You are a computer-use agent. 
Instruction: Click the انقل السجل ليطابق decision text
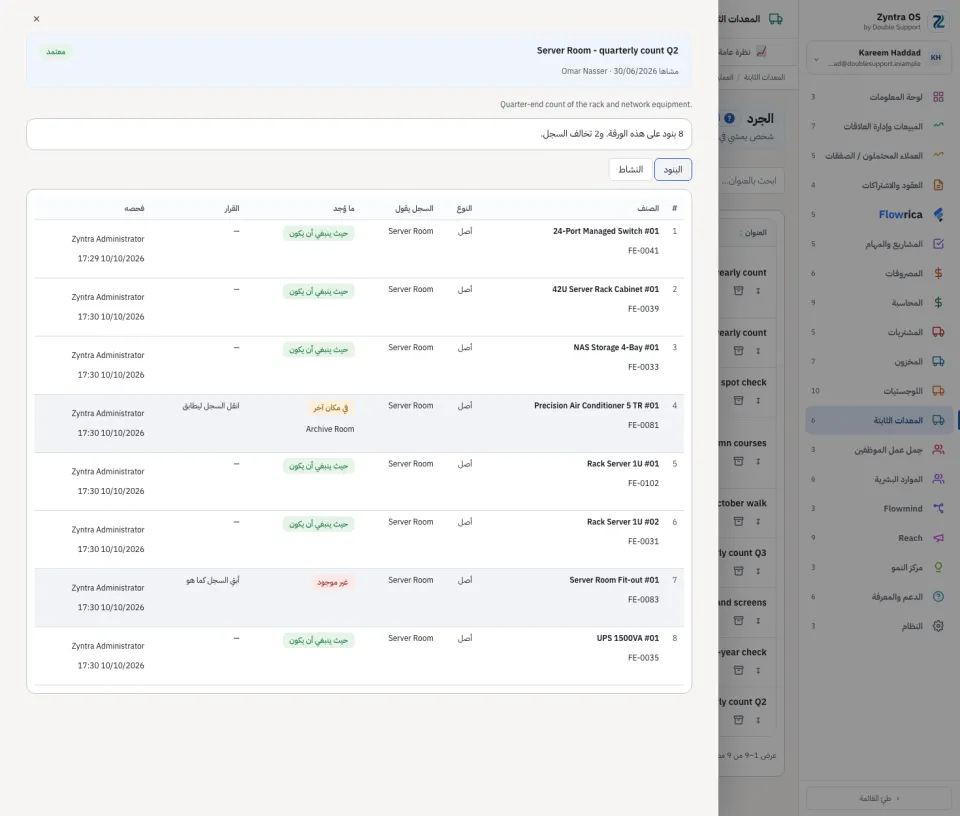pyautogui.click(x=211, y=406)
